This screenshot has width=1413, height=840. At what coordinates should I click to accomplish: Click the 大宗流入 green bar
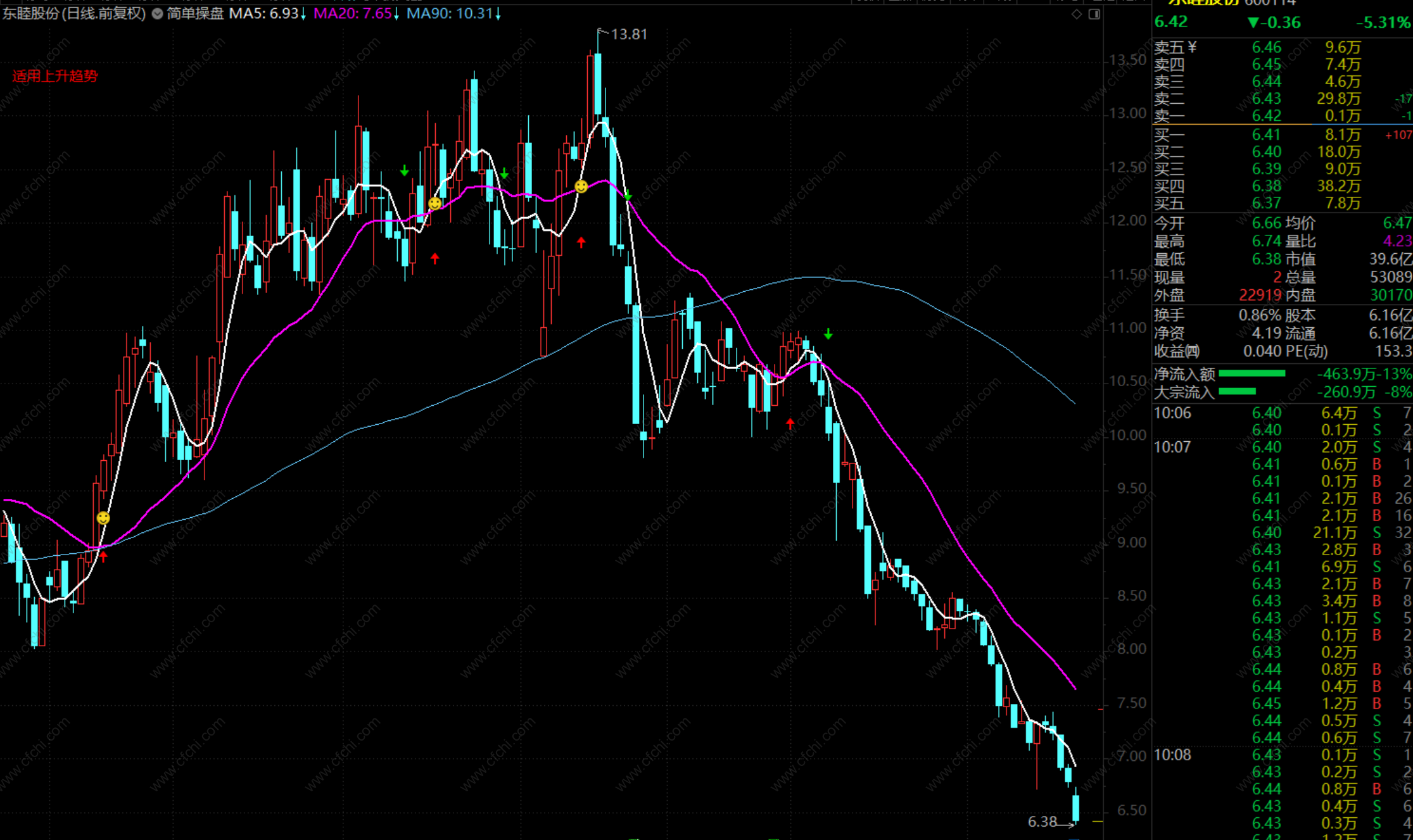point(1237,391)
